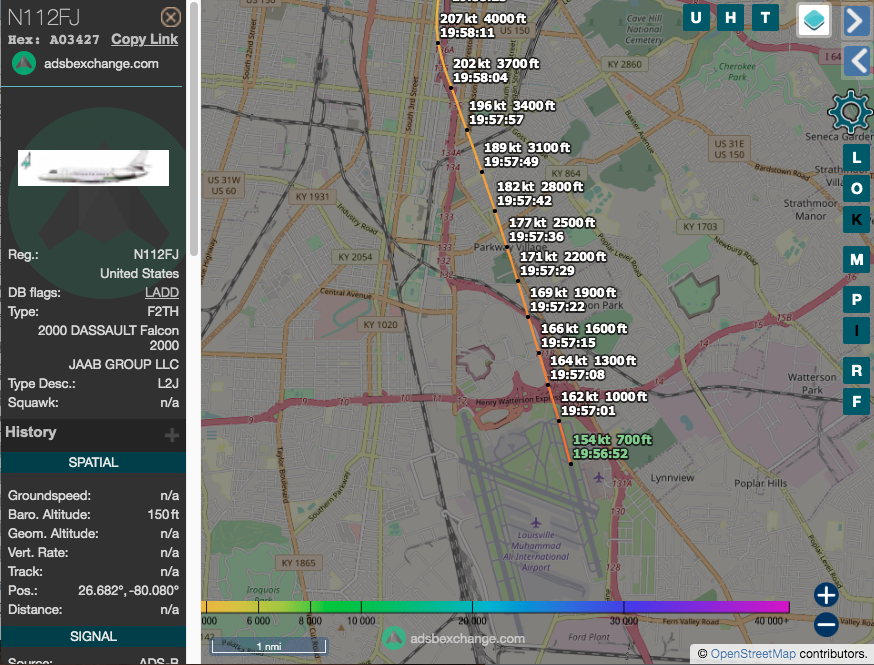Click the Louisville Muhammad Ali Airport plane icon
874x665 pixels.
point(536,522)
